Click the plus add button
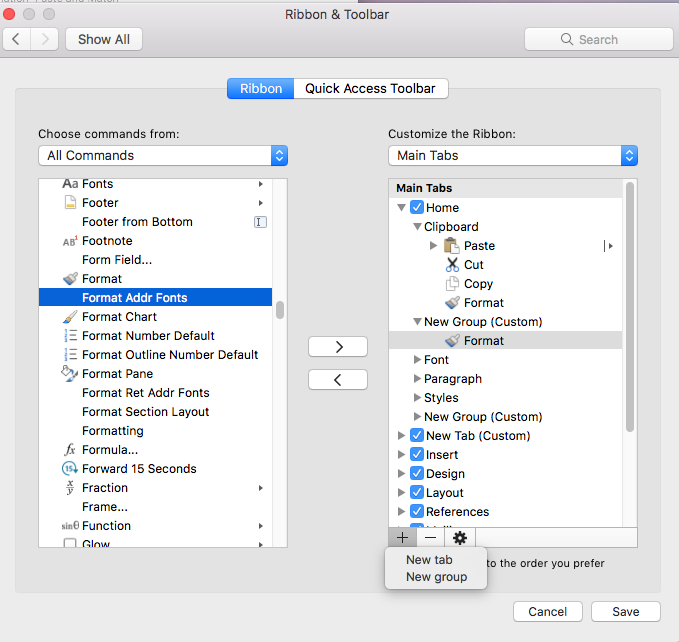The image size is (679, 642). [402, 538]
